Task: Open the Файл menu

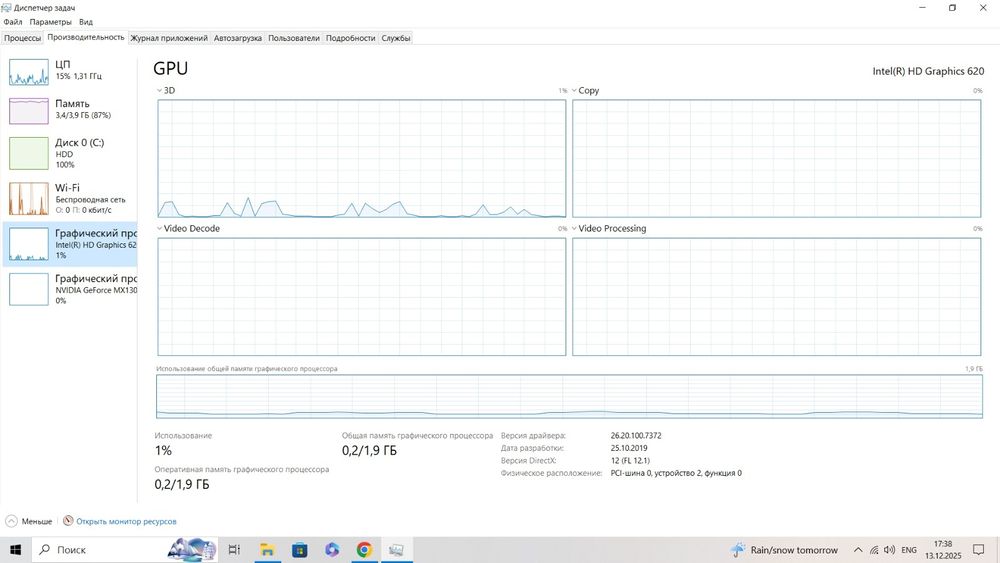Action: tap(13, 22)
